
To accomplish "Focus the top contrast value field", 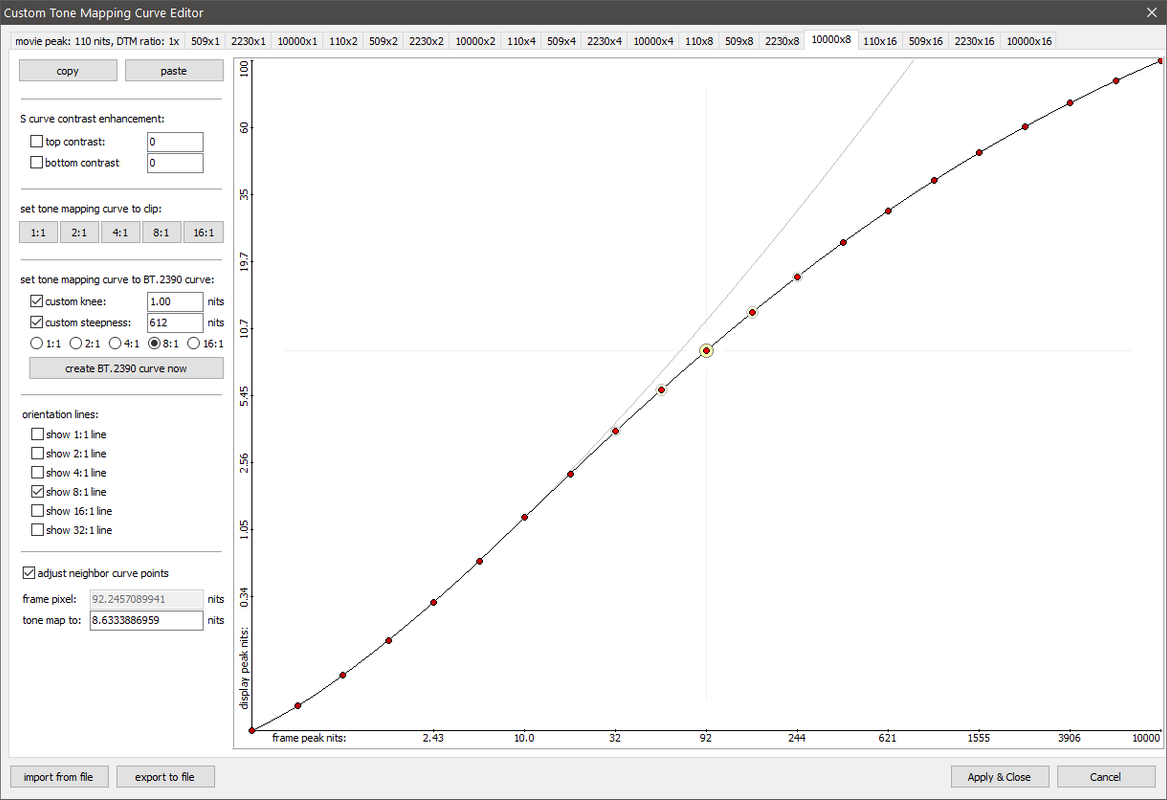I will coord(175,142).
